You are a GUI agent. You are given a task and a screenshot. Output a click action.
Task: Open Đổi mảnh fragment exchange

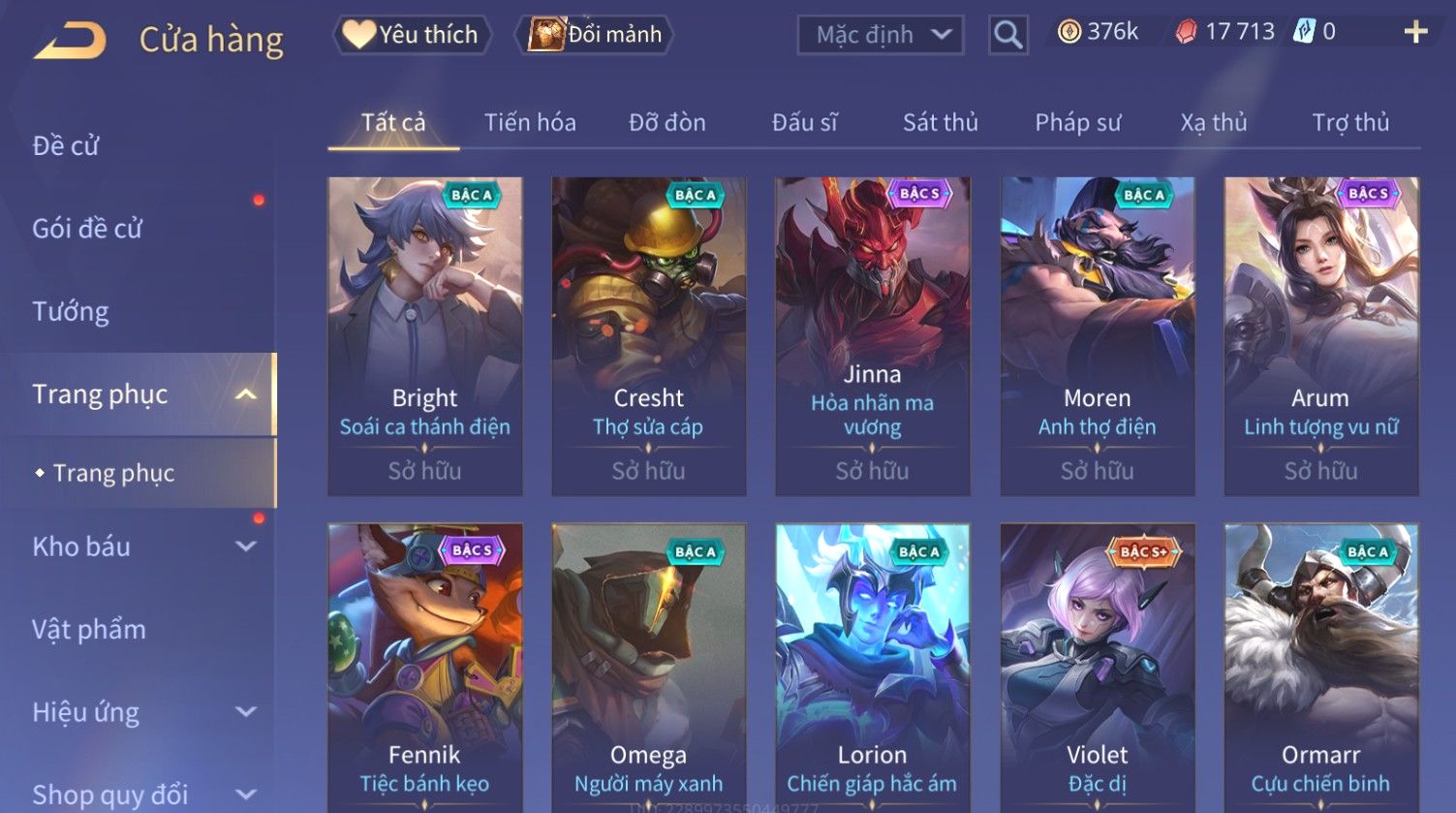[x=595, y=35]
